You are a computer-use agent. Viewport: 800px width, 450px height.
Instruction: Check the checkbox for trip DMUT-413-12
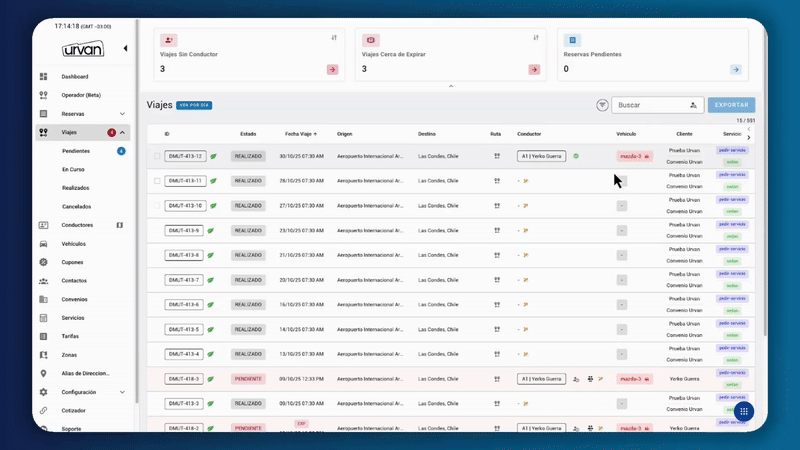[157, 156]
